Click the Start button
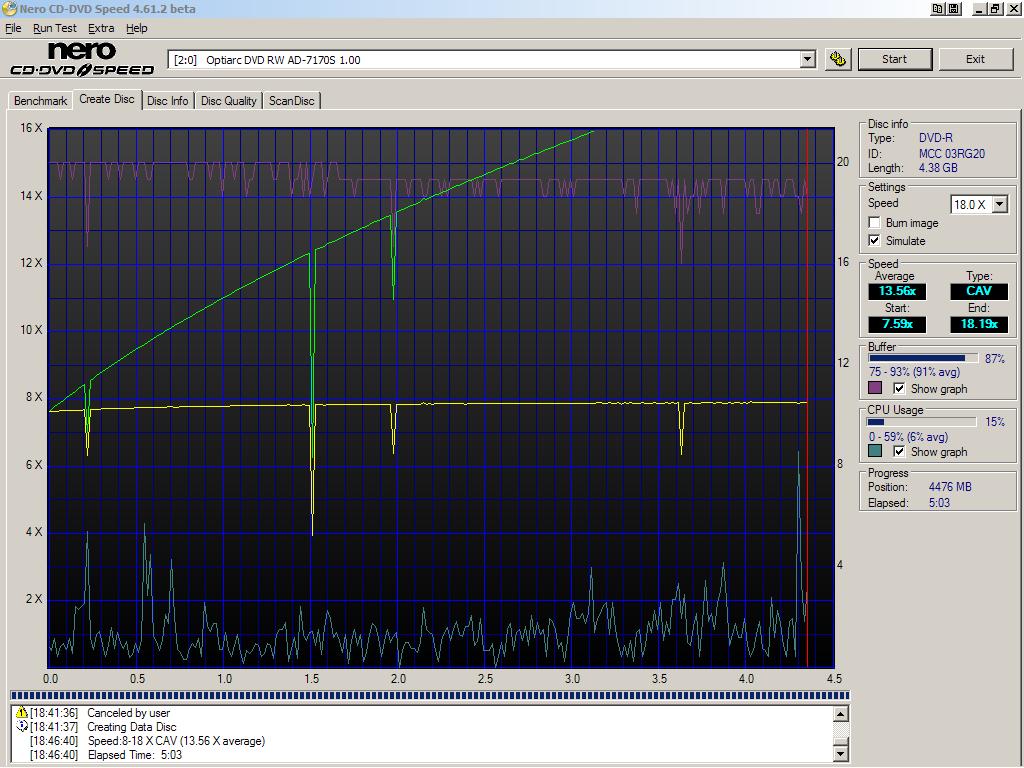 pyautogui.click(x=895, y=59)
